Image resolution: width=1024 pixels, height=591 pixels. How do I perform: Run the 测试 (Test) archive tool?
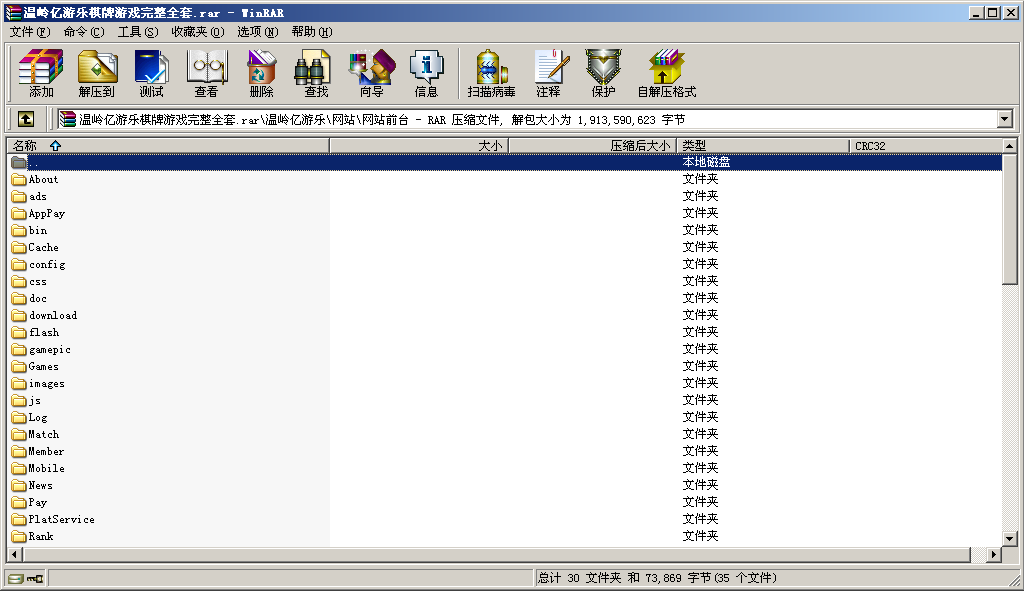[151, 73]
